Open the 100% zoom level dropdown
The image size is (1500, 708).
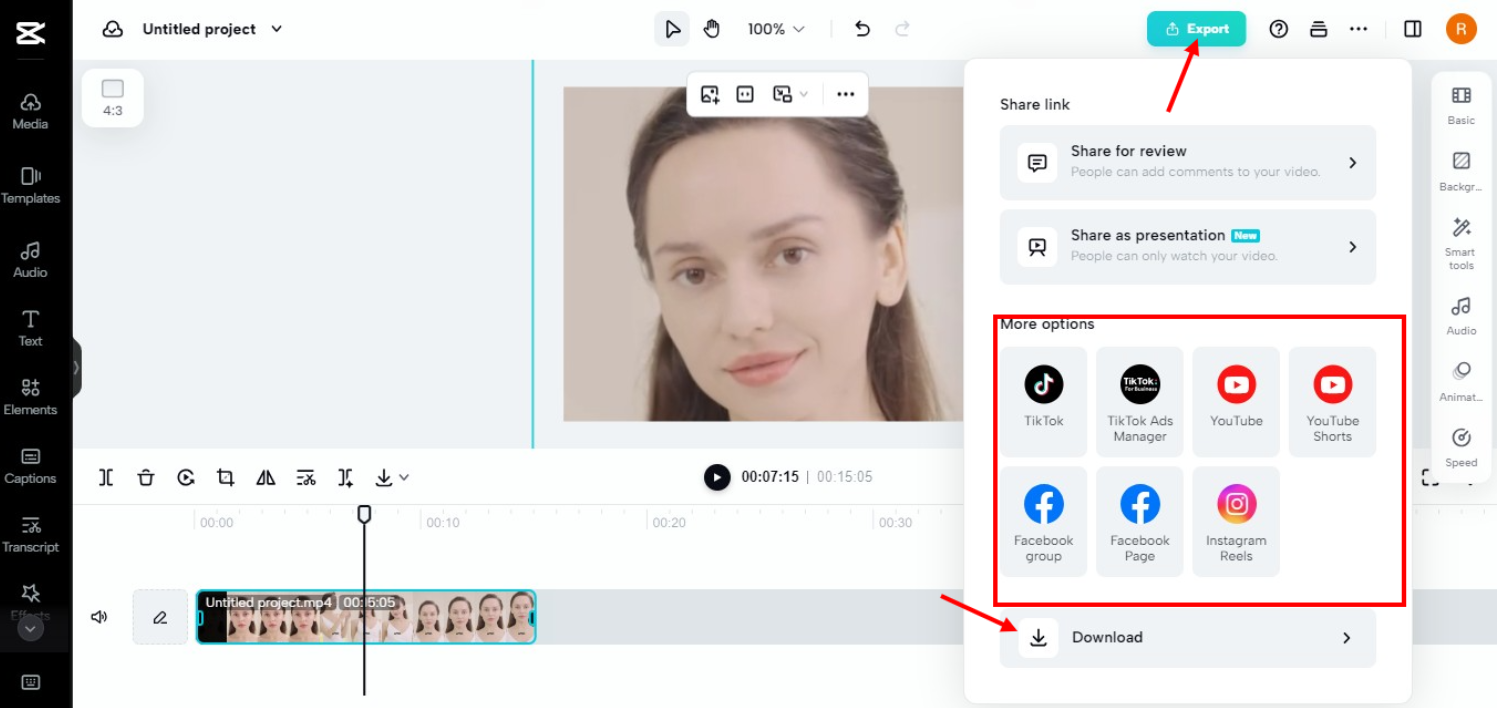(775, 29)
